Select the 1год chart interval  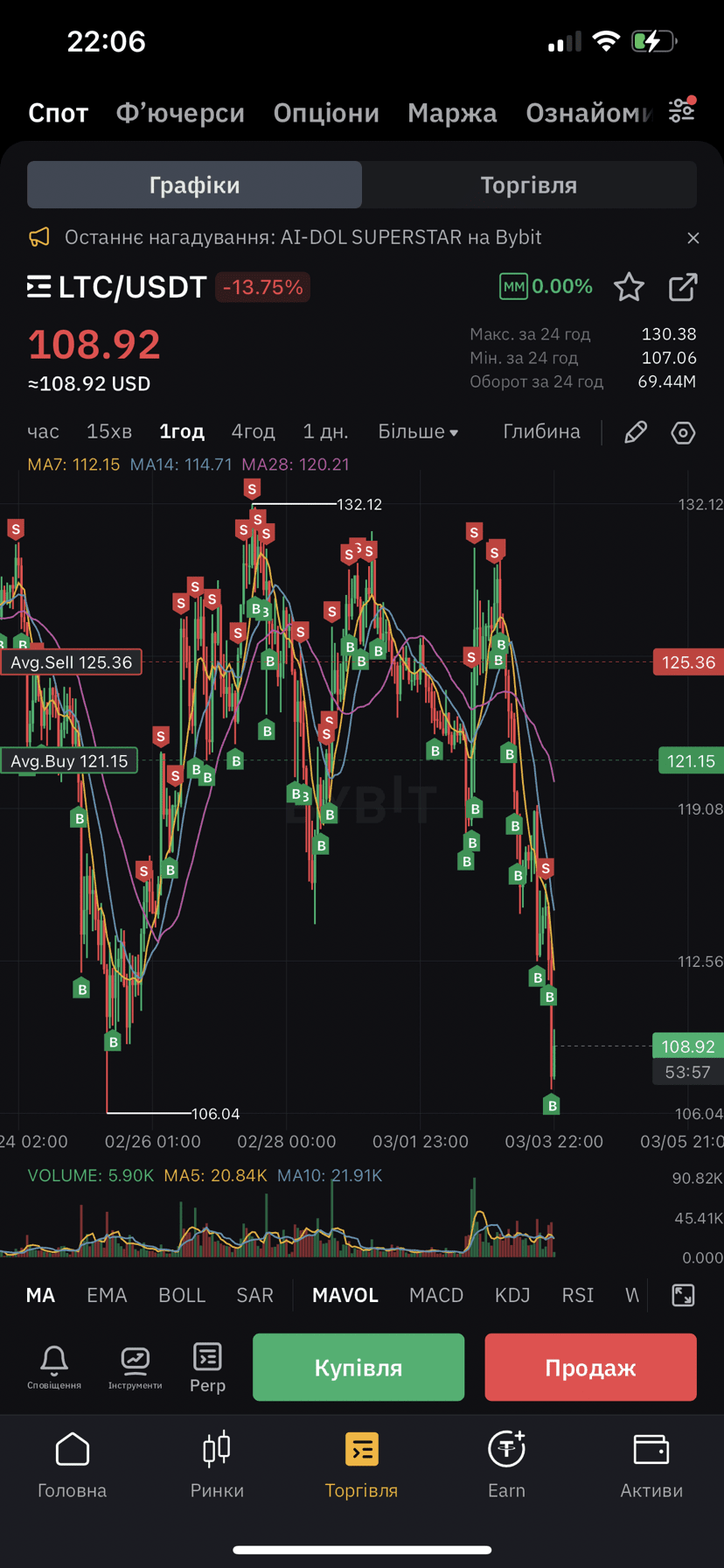[182, 431]
